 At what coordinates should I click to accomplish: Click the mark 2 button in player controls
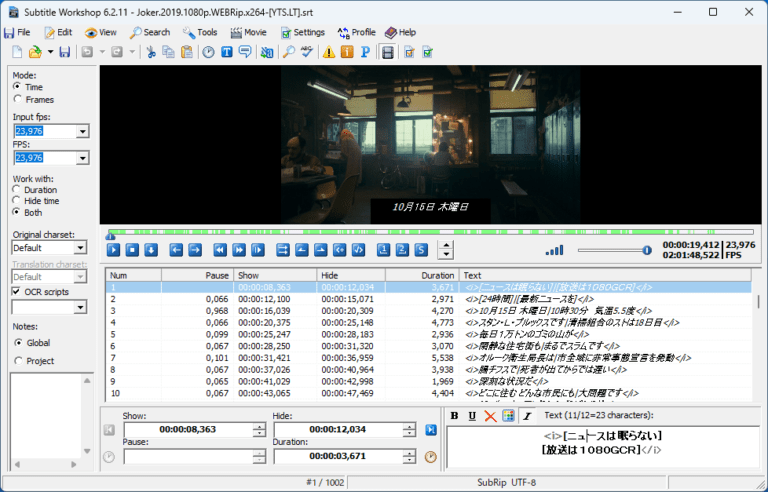pos(402,250)
